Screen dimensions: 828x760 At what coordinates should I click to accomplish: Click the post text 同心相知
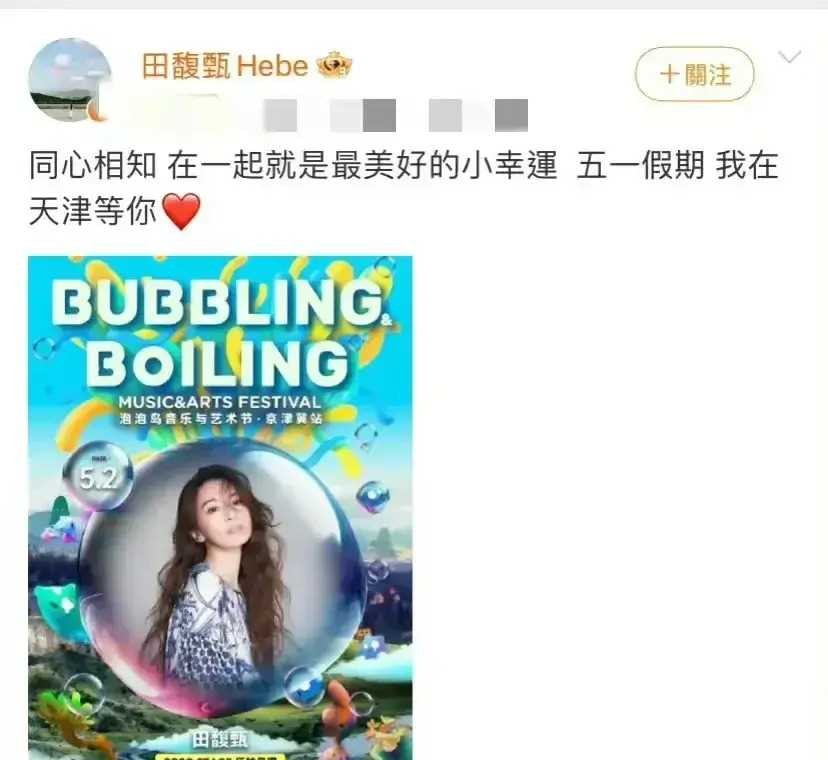pyautogui.click(x=92, y=165)
